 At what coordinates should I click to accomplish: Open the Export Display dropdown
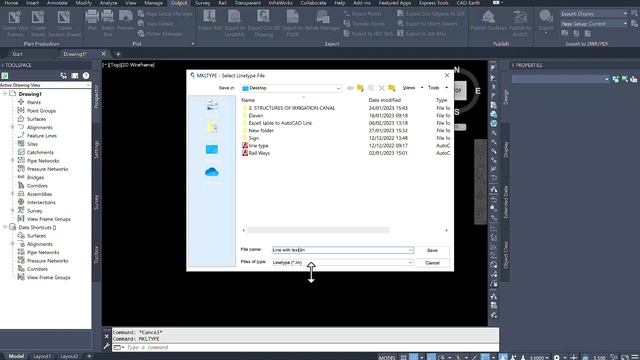click(x=593, y=14)
